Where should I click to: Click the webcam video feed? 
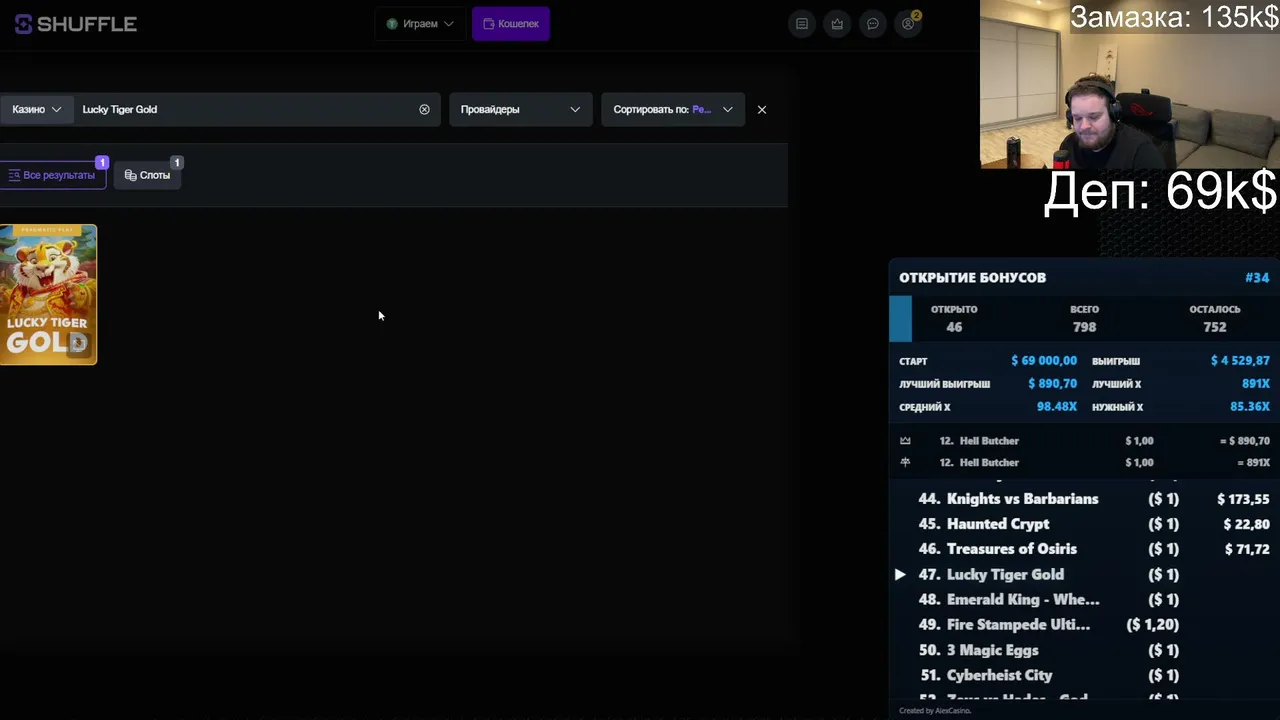point(1129,84)
